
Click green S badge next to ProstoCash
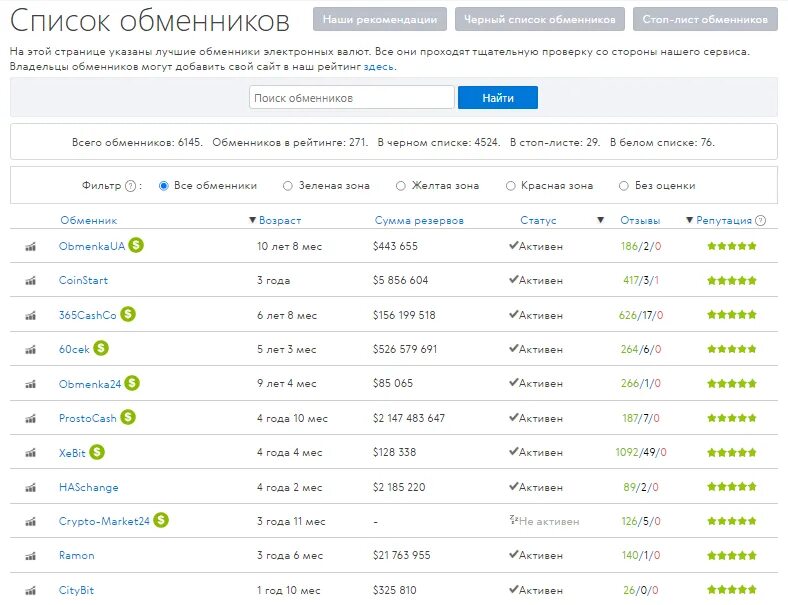[128, 417]
